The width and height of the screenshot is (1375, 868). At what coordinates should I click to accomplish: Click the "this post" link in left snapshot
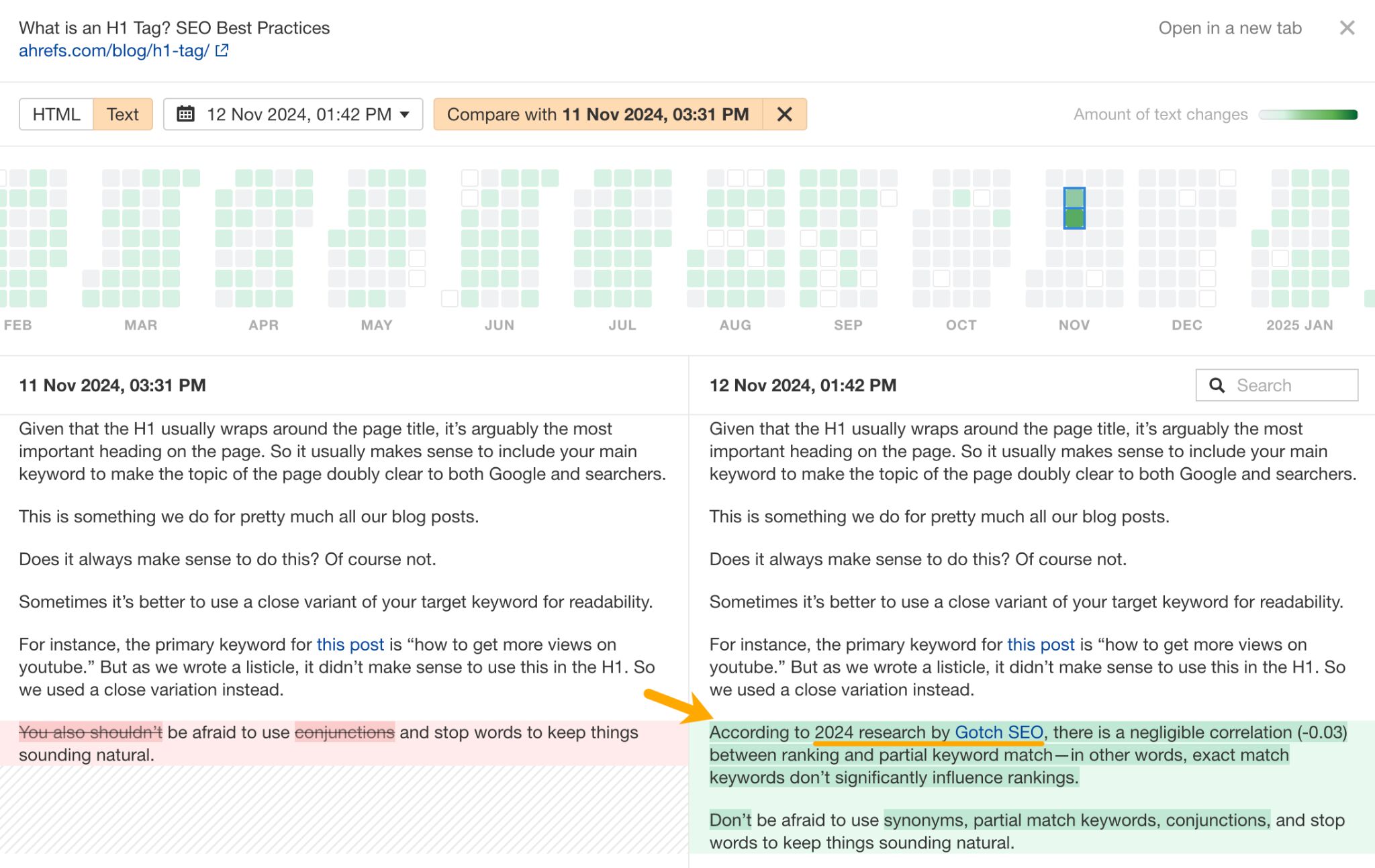pyautogui.click(x=349, y=644)
